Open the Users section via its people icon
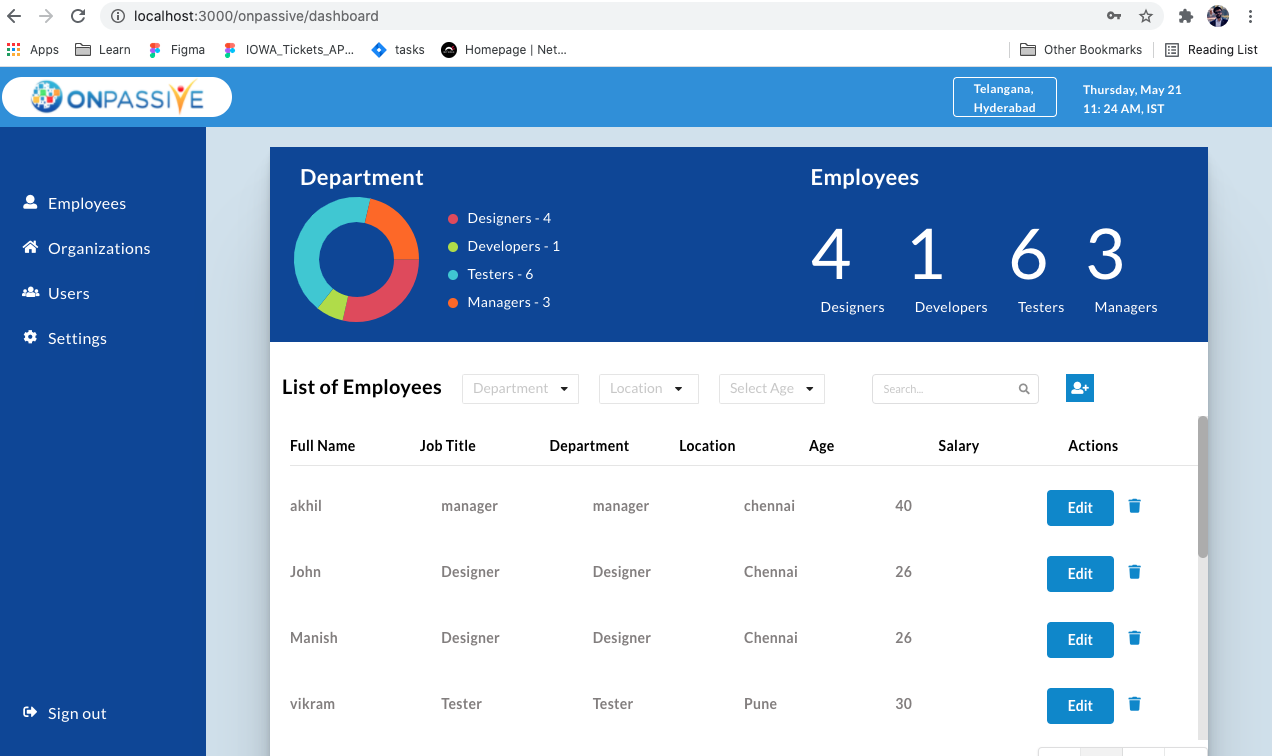The image size is (1272, 756). [x=29, y=292]
